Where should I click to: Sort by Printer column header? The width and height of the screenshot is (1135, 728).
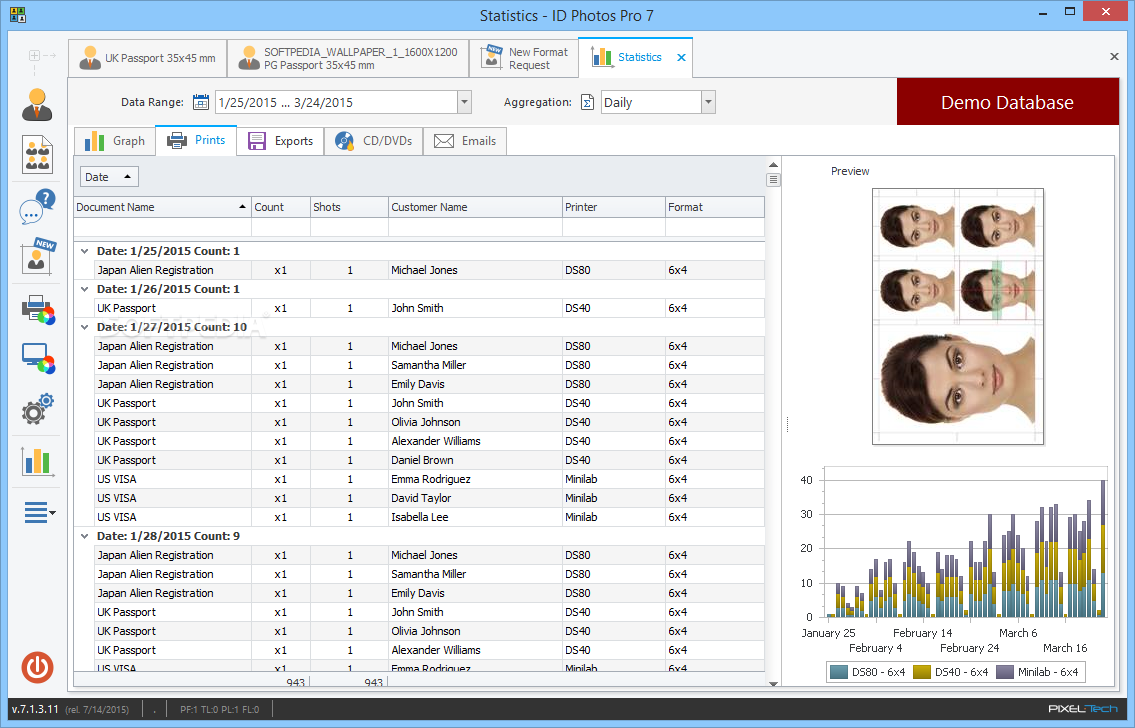[x=614, y=207]
